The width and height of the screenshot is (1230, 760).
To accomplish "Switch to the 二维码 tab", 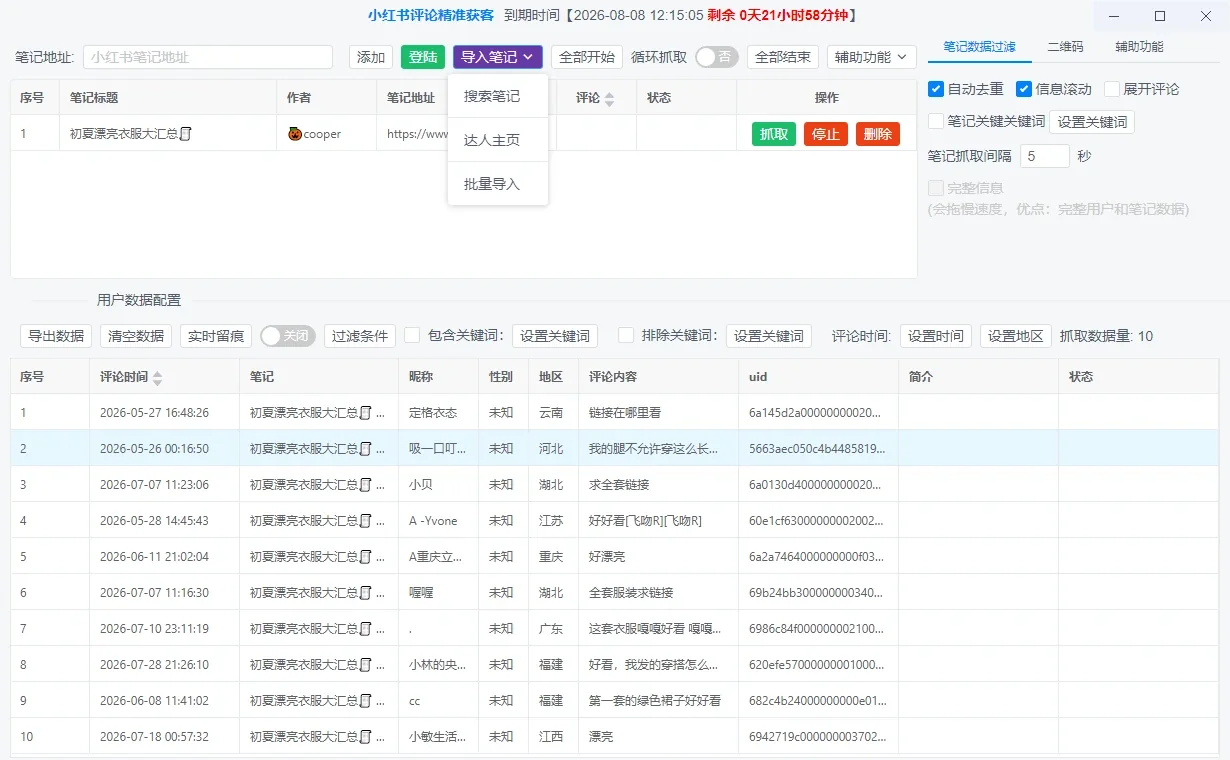I will point(1065,47).
